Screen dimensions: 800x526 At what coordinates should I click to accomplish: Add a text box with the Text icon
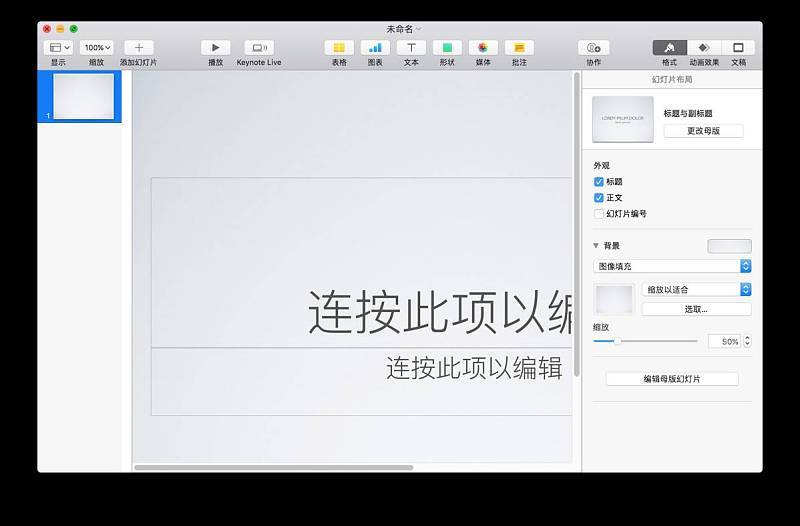tap(411, 47)
